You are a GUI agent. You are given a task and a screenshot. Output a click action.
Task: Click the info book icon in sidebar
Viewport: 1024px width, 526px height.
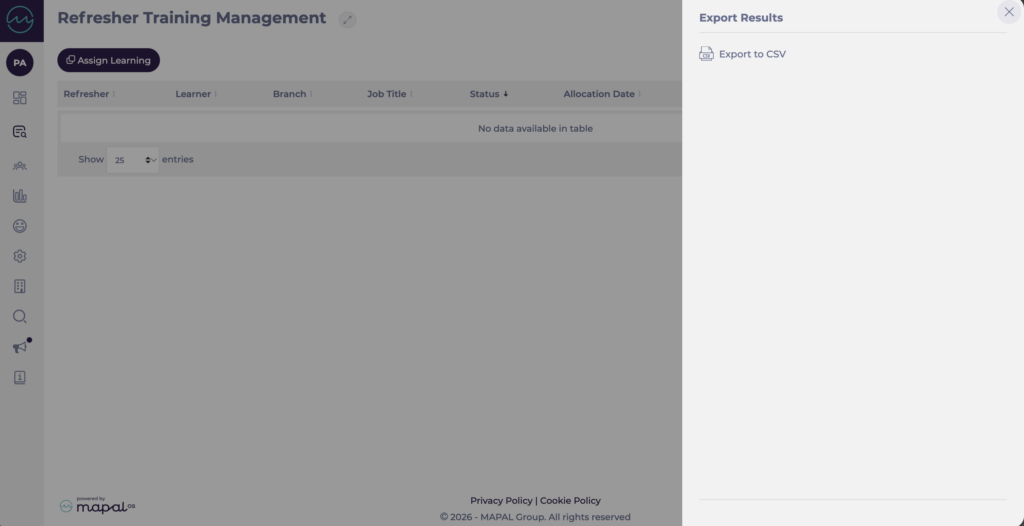[20, 378]
